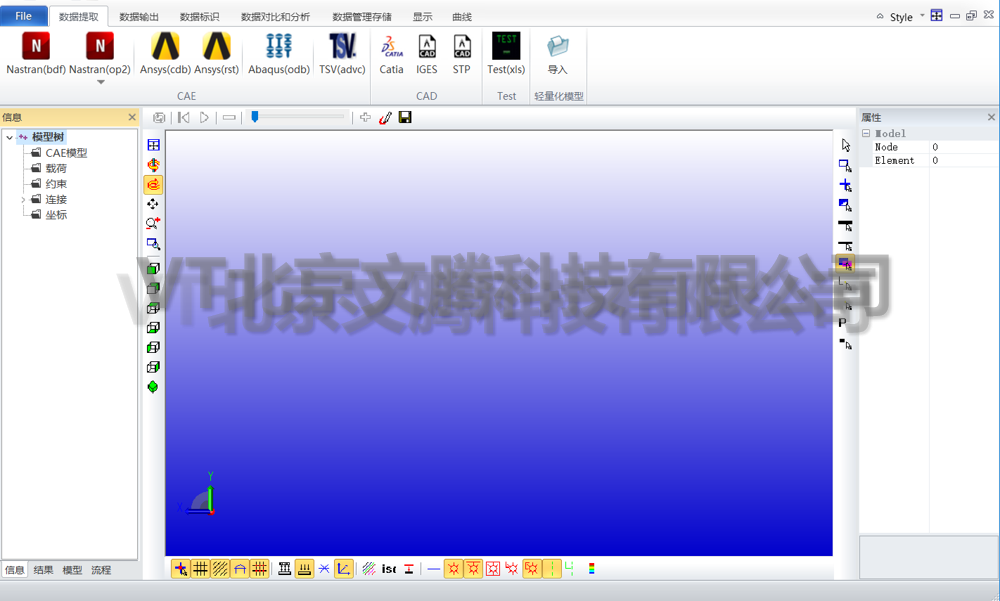Click the save disk icon above viewport
This screenshot has width=1000, height=601.
[x=405, y=117]
